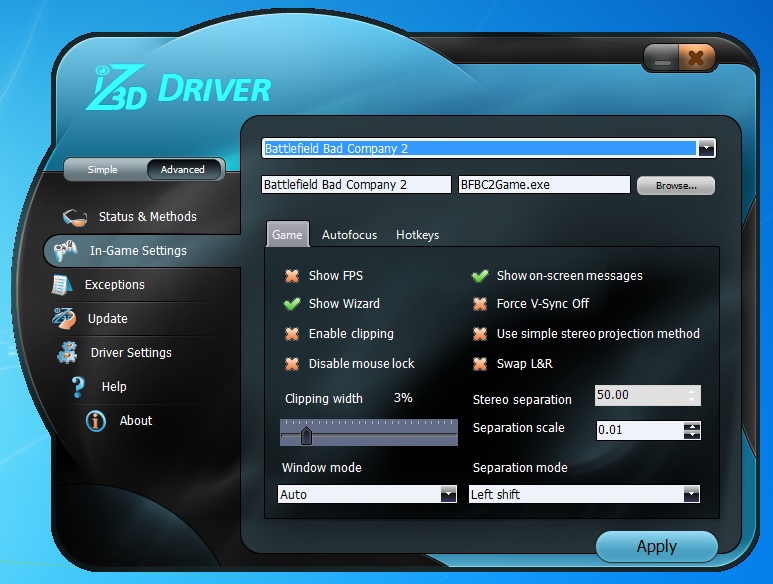Switch to the Hotkeys tab
The width and height of the screenshot is (773, 584).
pyautogui.click(x=418, y=235)
